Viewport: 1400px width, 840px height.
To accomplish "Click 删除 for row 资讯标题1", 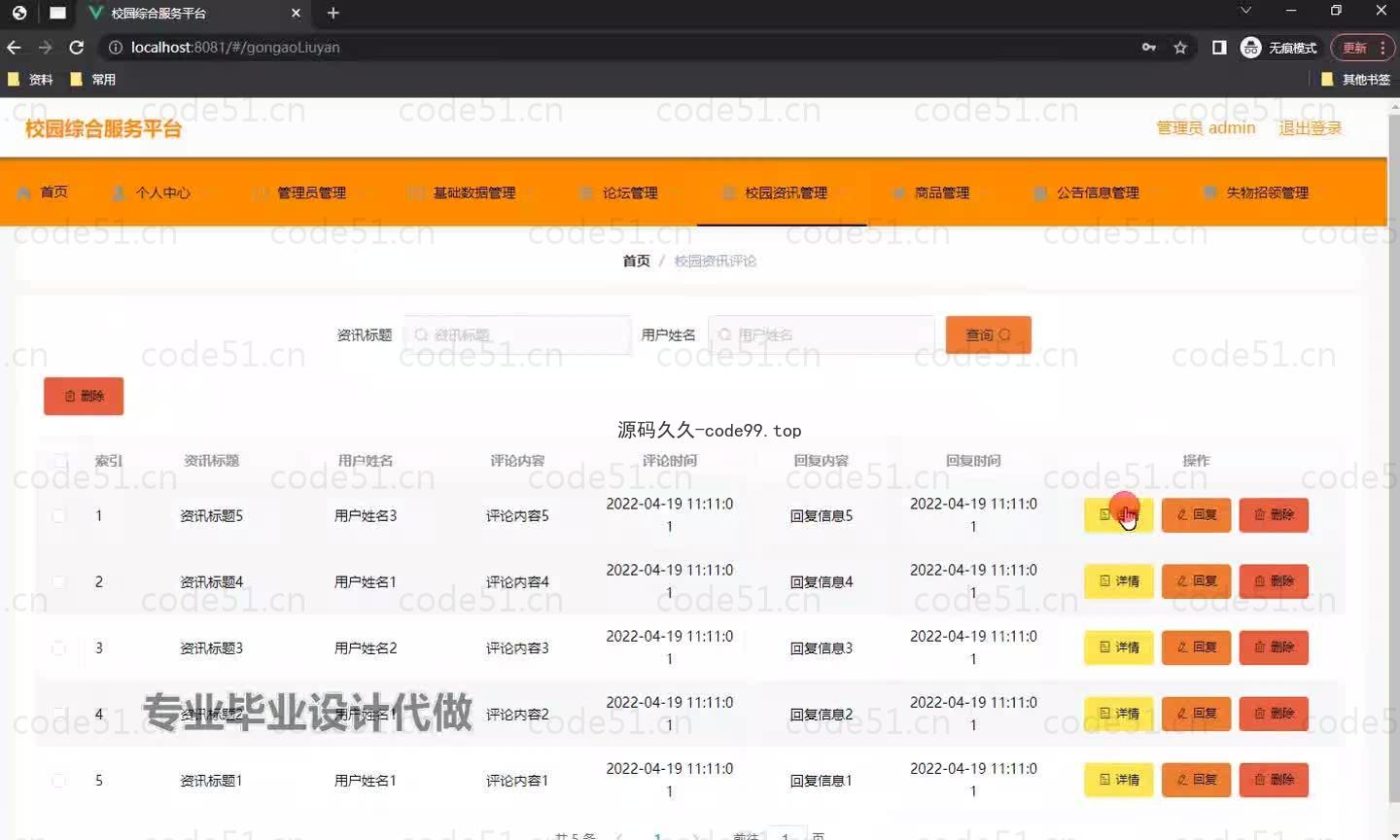I will 1275,780.
